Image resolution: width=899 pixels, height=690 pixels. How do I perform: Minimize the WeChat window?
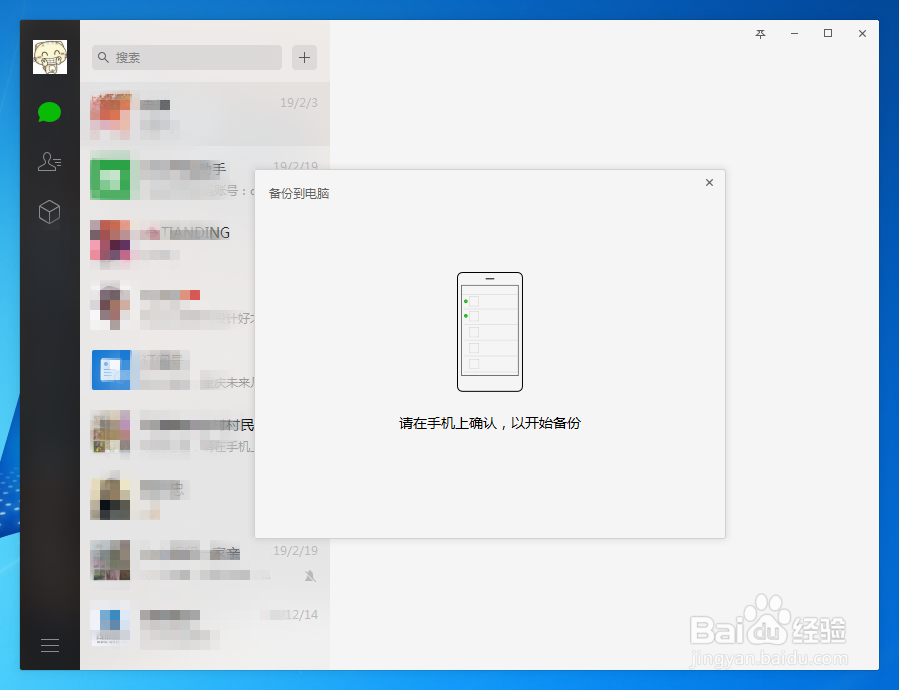pos(794,34)
